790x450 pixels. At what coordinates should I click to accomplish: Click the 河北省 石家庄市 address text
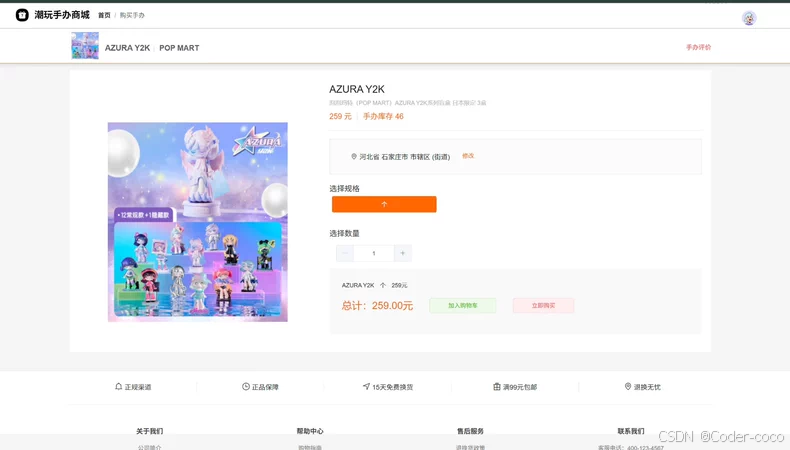[405, 157]
